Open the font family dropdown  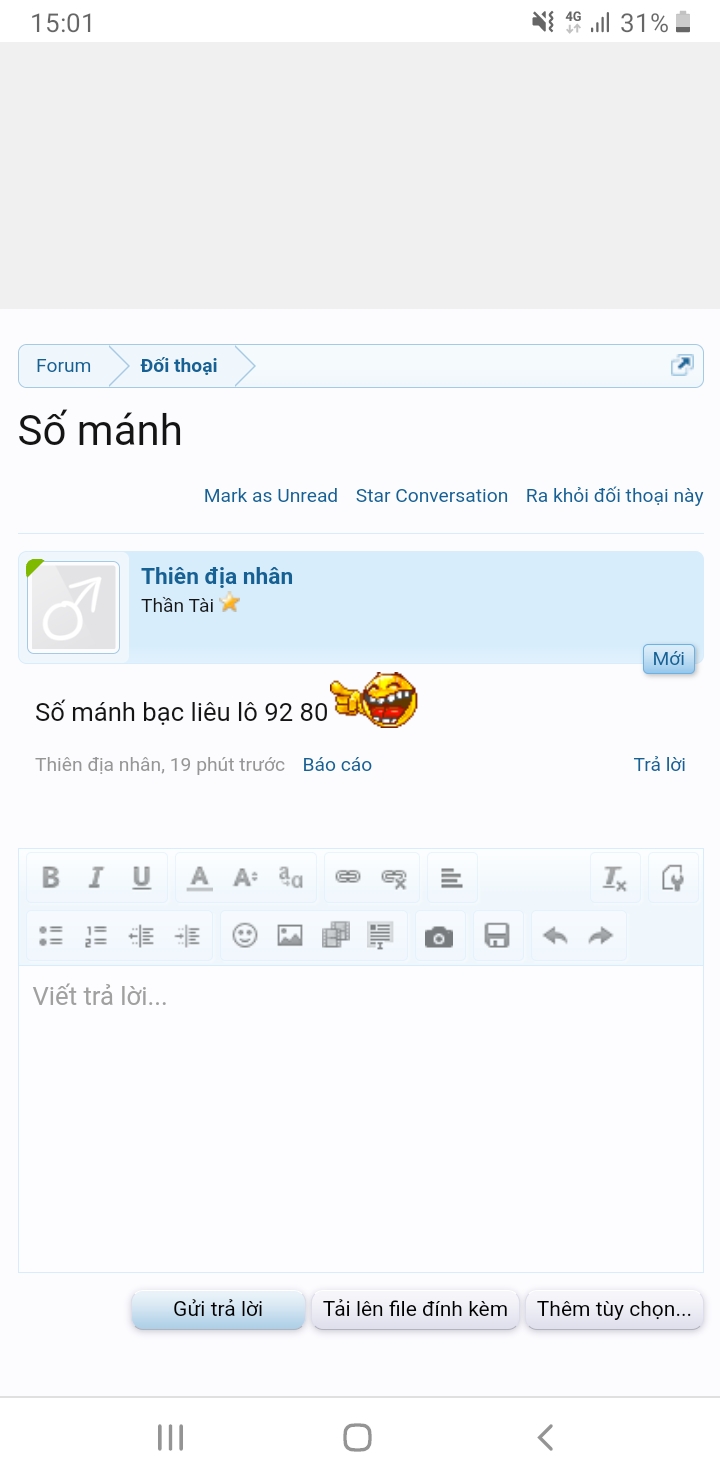(x=291, y=878)
